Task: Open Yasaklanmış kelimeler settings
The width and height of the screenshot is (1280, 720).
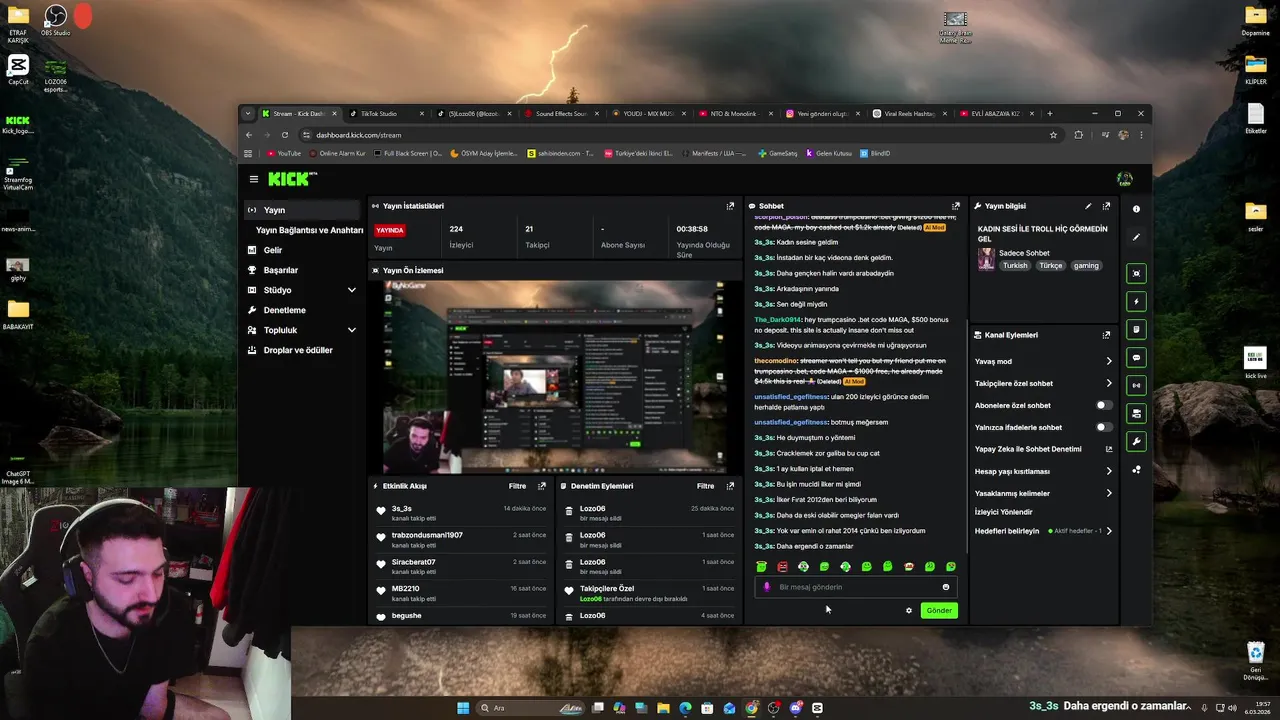Action: [x=1043, y=493]
